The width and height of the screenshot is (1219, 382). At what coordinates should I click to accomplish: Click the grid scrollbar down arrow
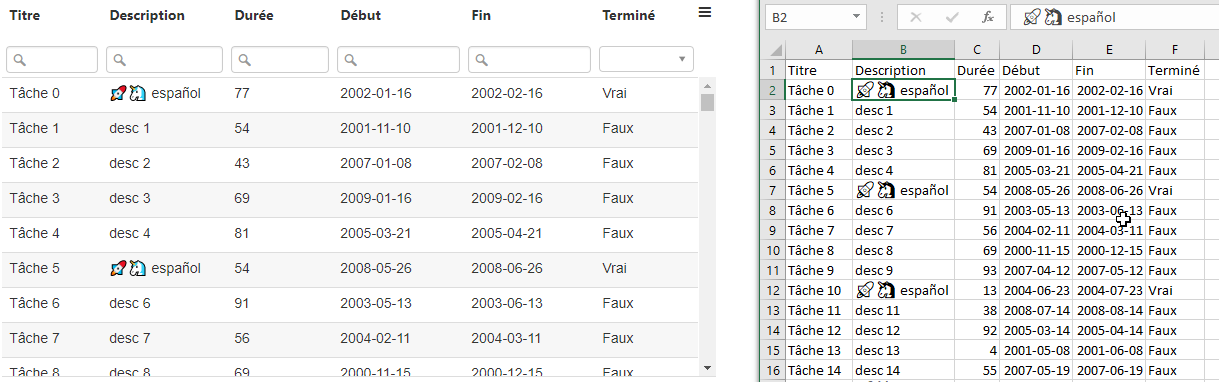pyautogui.click(x=707, y=368)
